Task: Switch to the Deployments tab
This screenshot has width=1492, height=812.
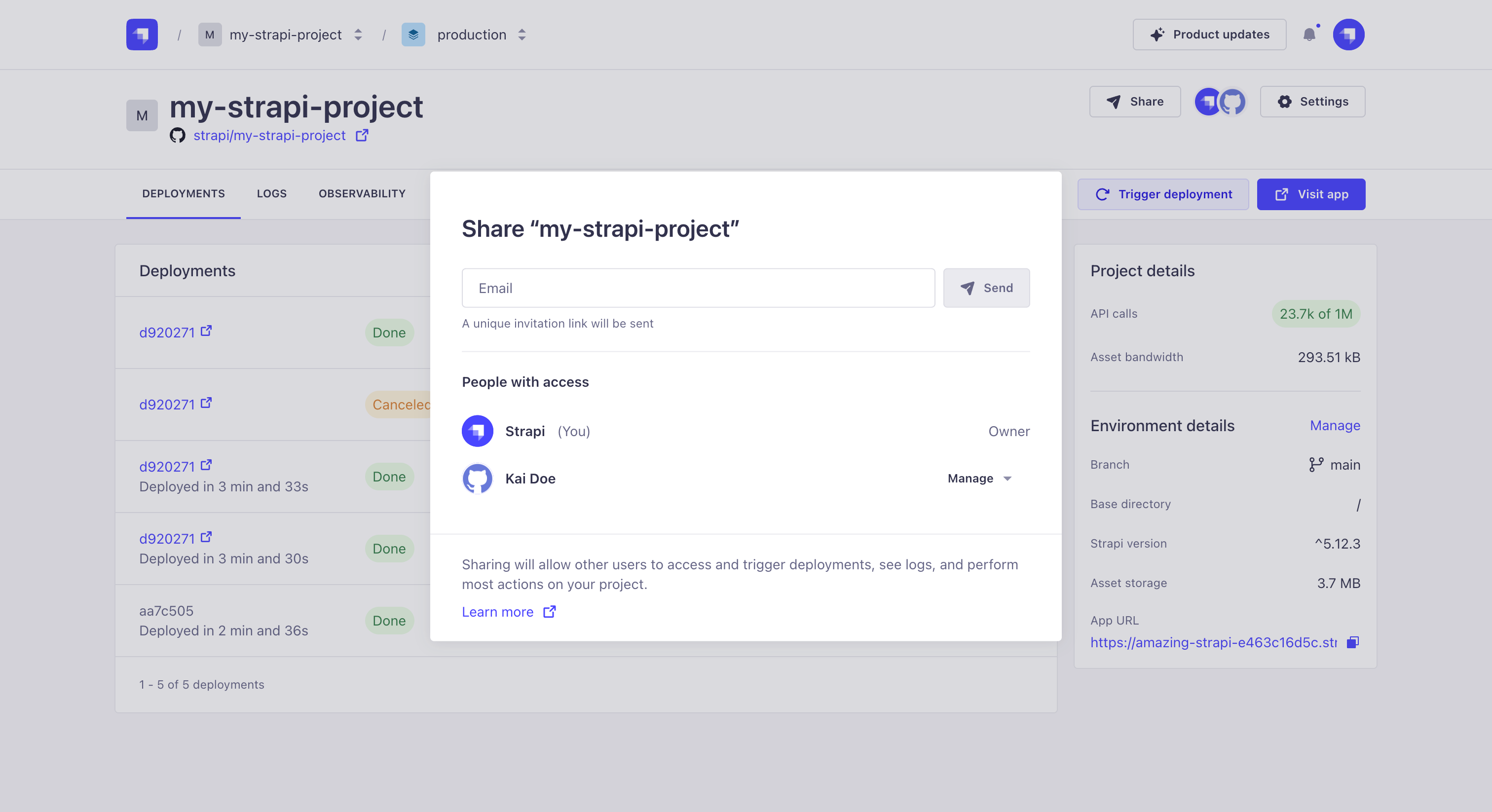Action: tap(184, 194)
